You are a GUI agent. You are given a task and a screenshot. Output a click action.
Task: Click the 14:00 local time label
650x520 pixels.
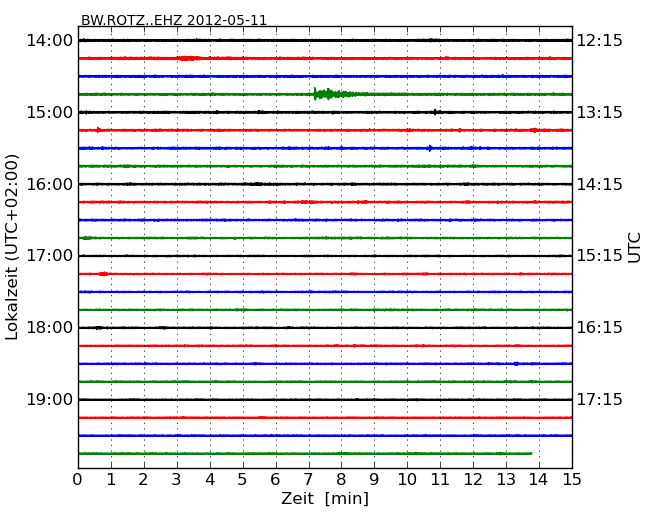[49, 41]
